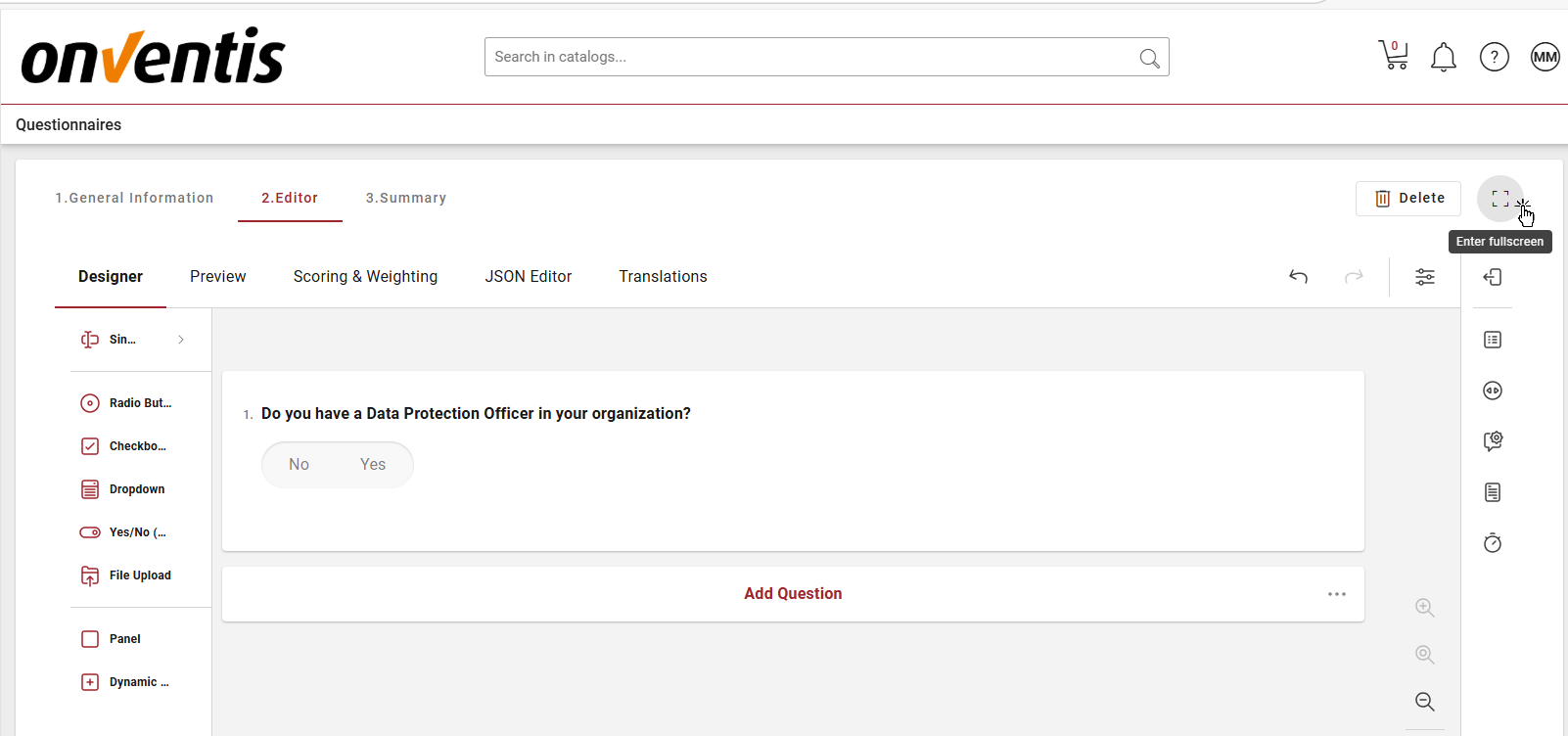Go to the 3.Summary step tab
Viewport: 1568px width, 736px height.
tap(405, 198)
